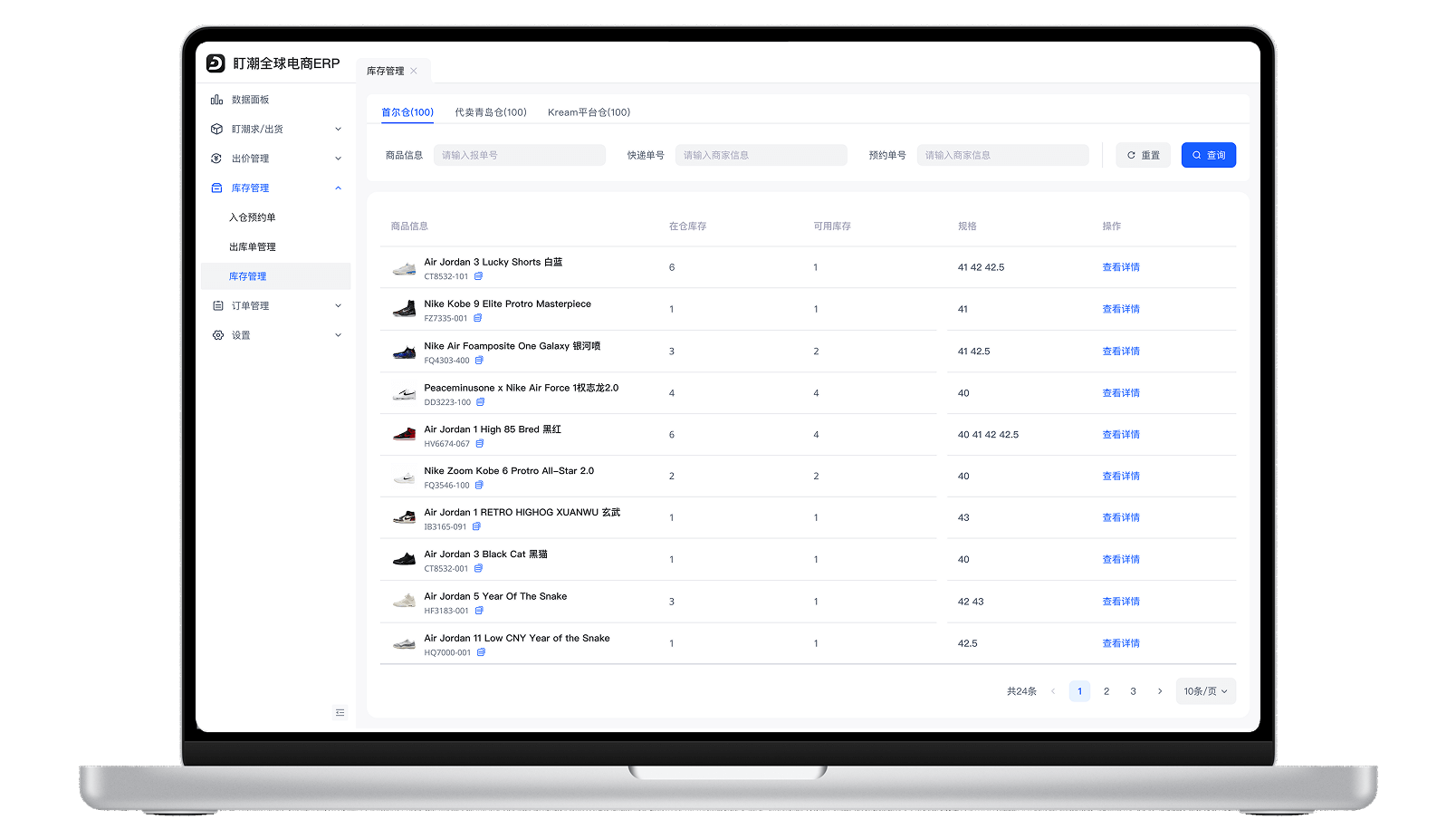Screen dimensions: 1456x829
Task: Switch to 代卖青岛仓(100) tab
Action: coord(491,112)
